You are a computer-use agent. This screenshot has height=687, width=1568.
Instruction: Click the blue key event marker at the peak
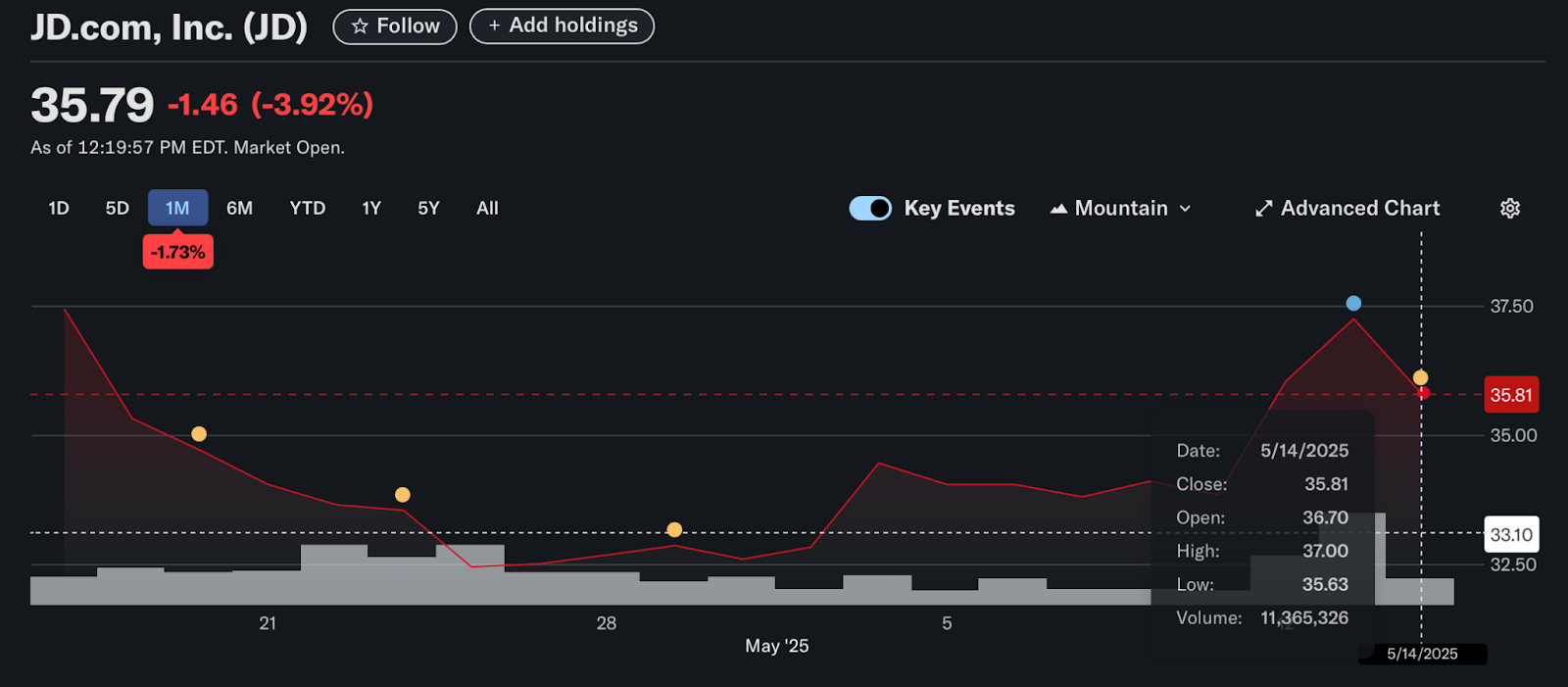[x=1353, y=303]
